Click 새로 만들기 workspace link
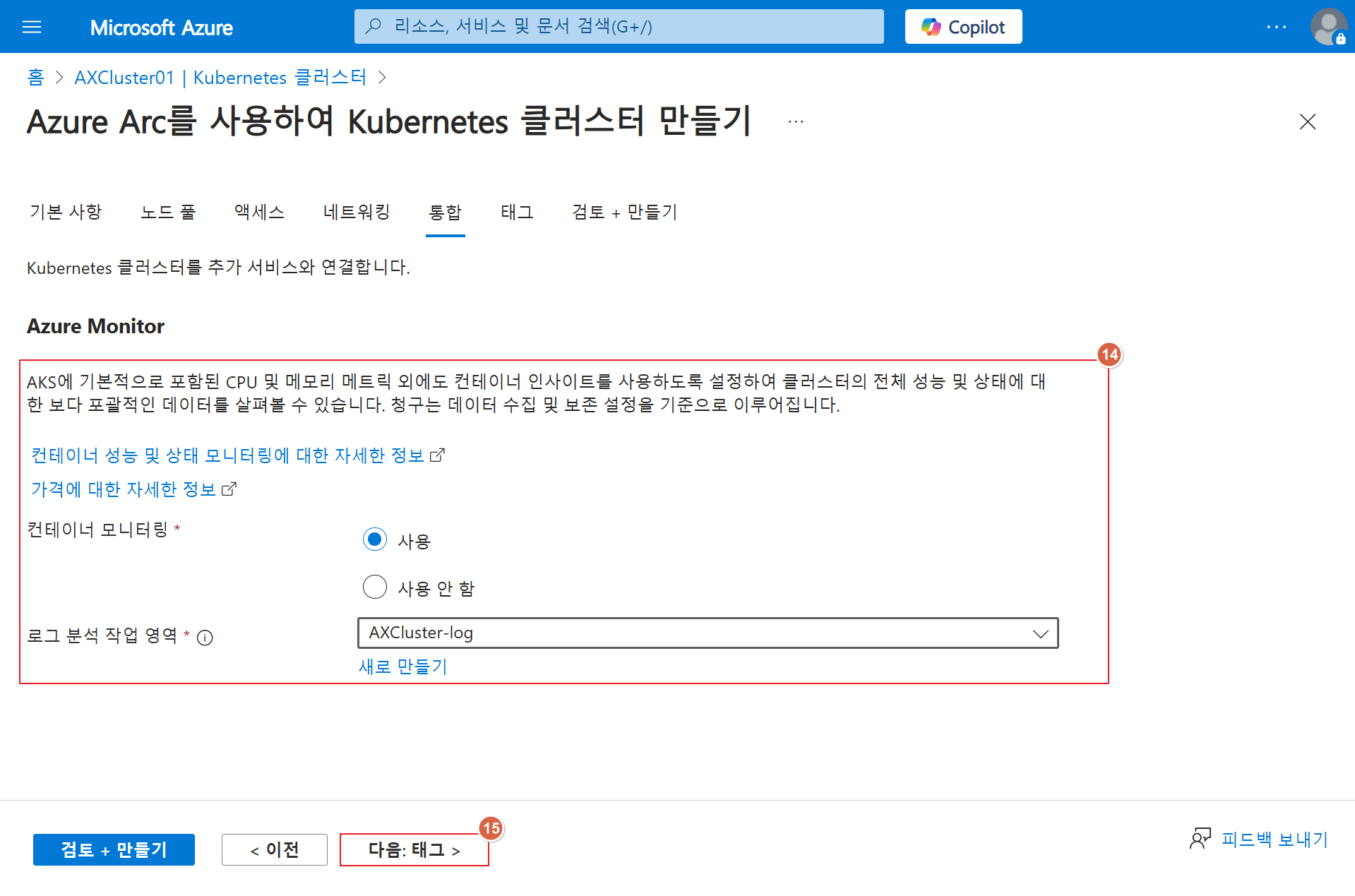 pyautogui.click(x=402, y=667)
